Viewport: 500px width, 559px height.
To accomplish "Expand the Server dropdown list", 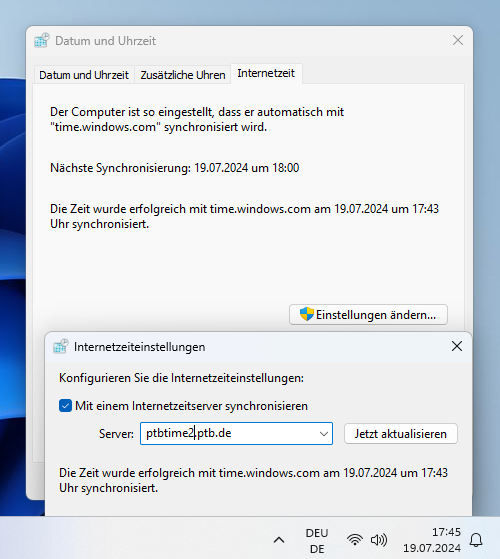I will pyautogui.click(x=324, y=434).
